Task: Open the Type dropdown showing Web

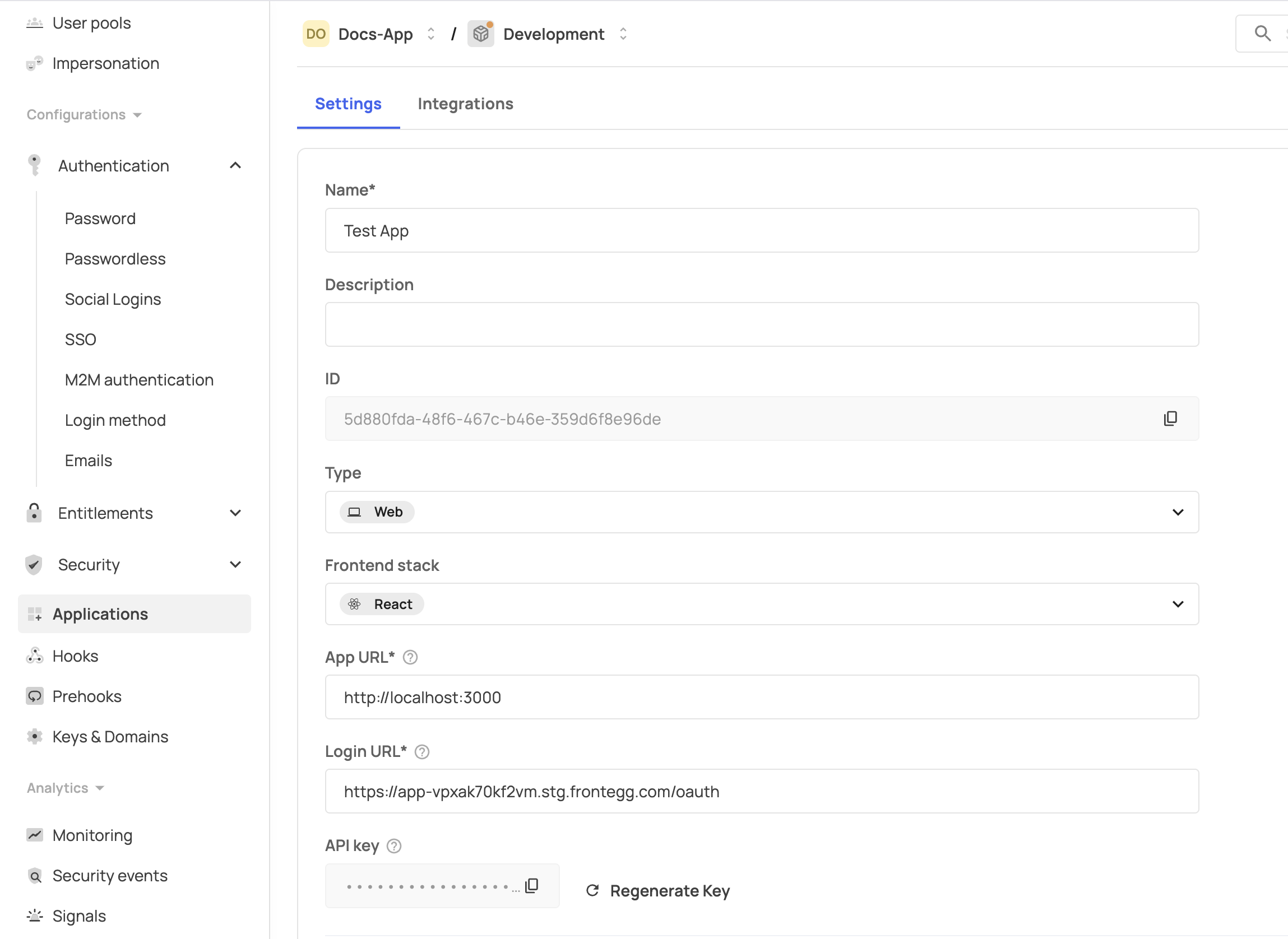Action: point(762,512)
